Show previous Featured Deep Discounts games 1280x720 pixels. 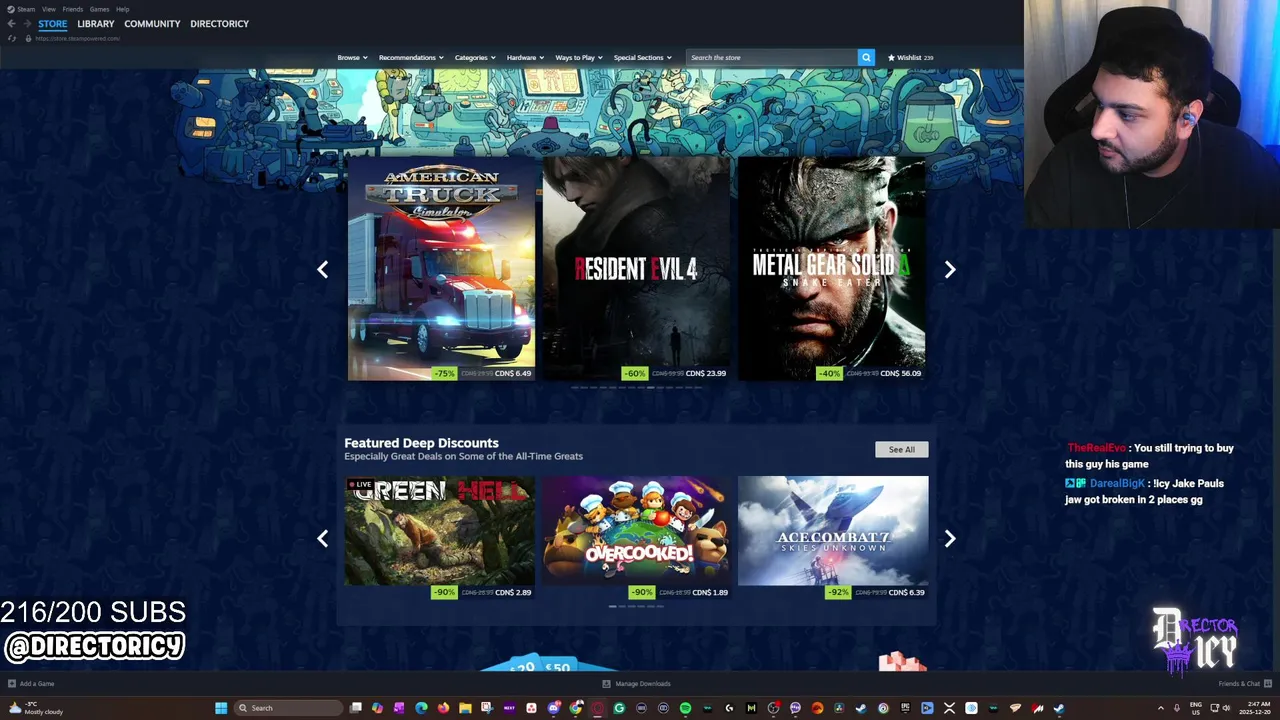pos(322,538)
